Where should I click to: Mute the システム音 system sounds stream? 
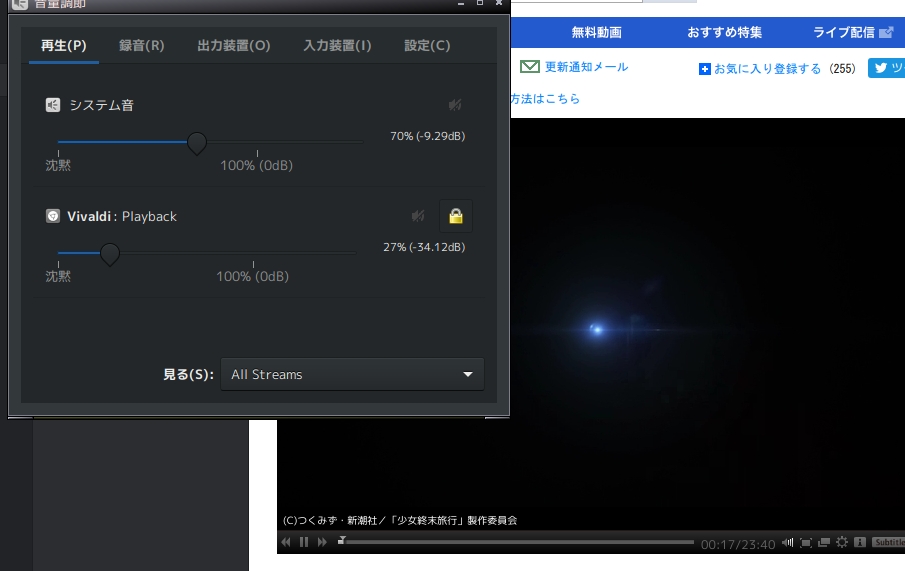455,105
